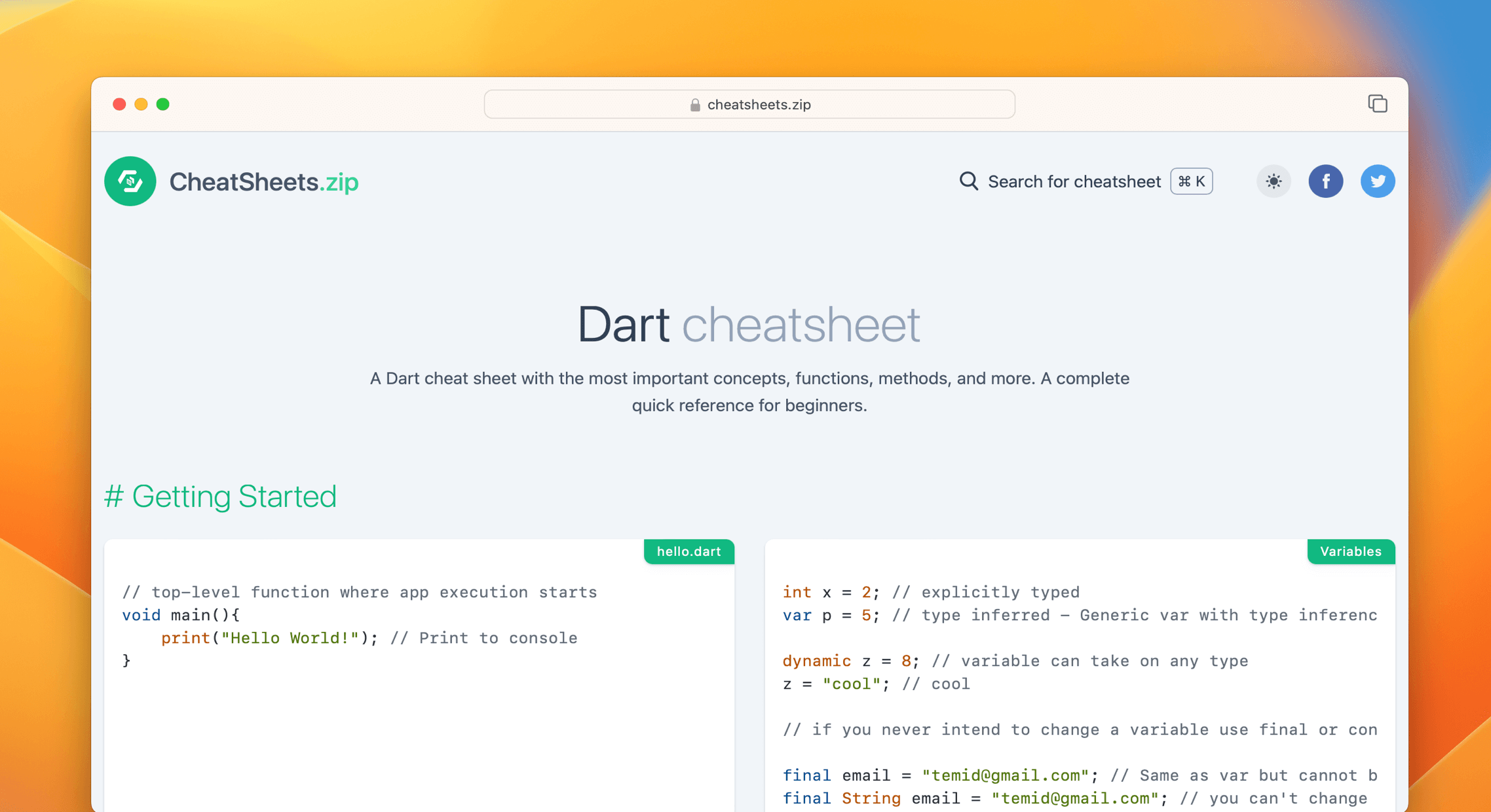Click the tab overview icon at top right

coord(1378,104)
